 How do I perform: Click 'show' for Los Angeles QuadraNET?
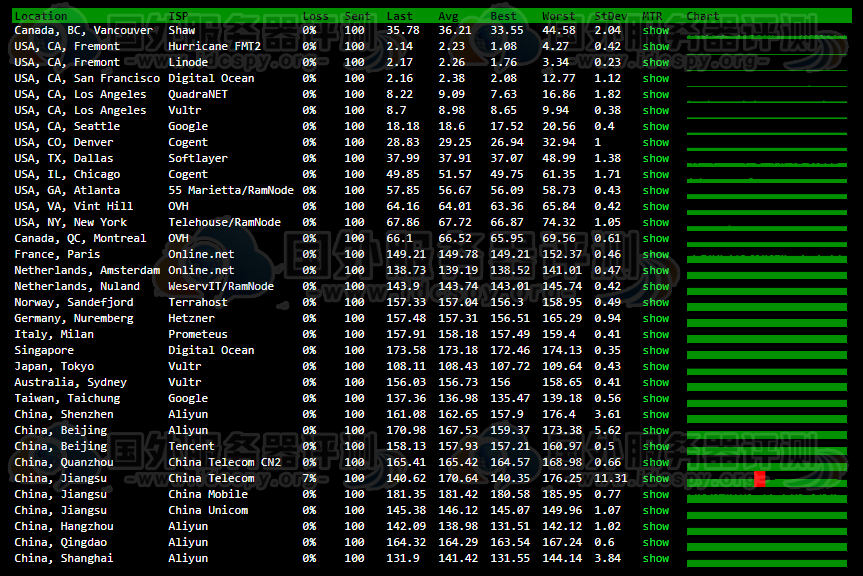click(x=656, y=94)
